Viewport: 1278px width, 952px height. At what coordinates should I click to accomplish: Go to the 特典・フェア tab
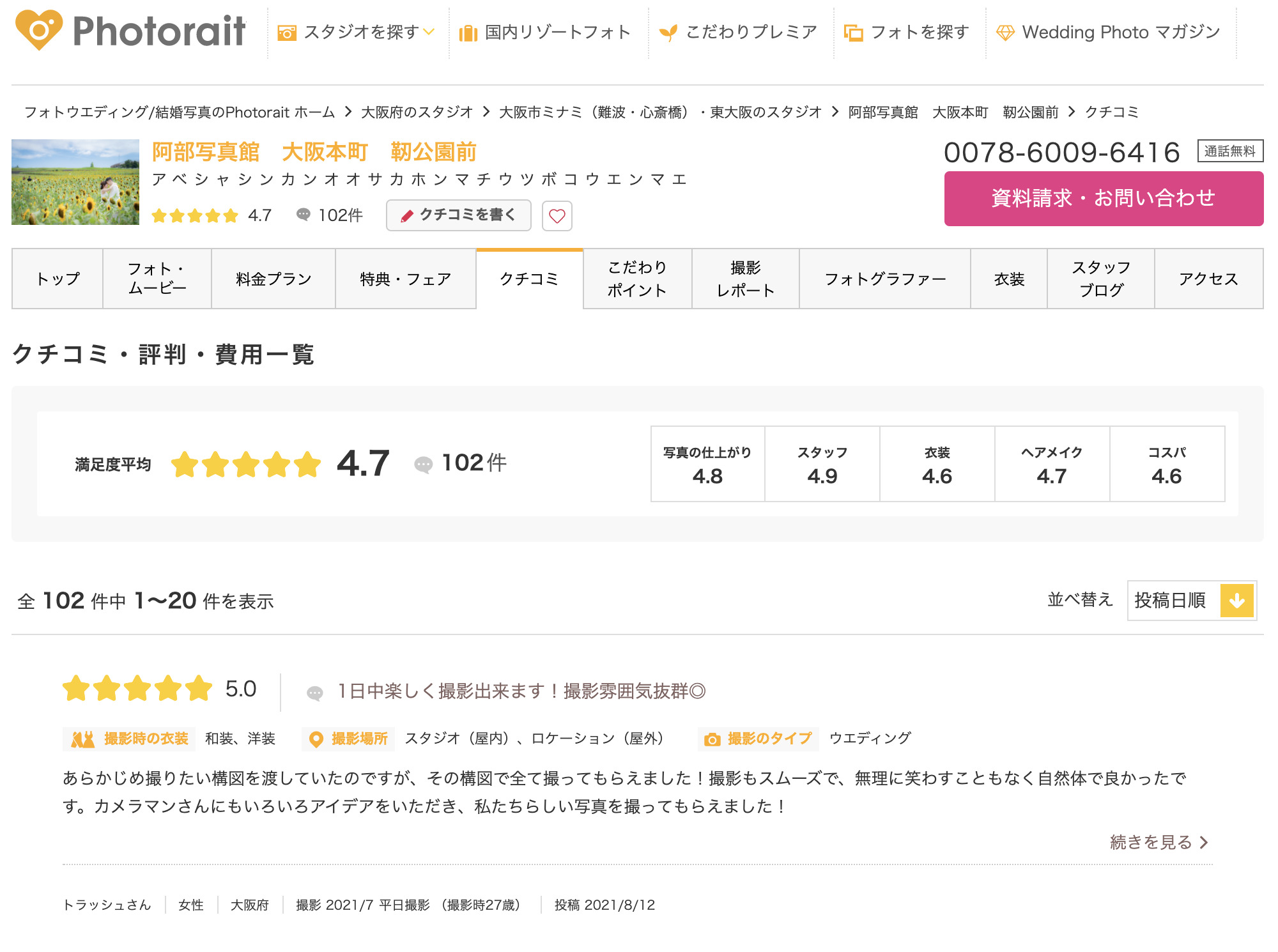pos(405,279)
